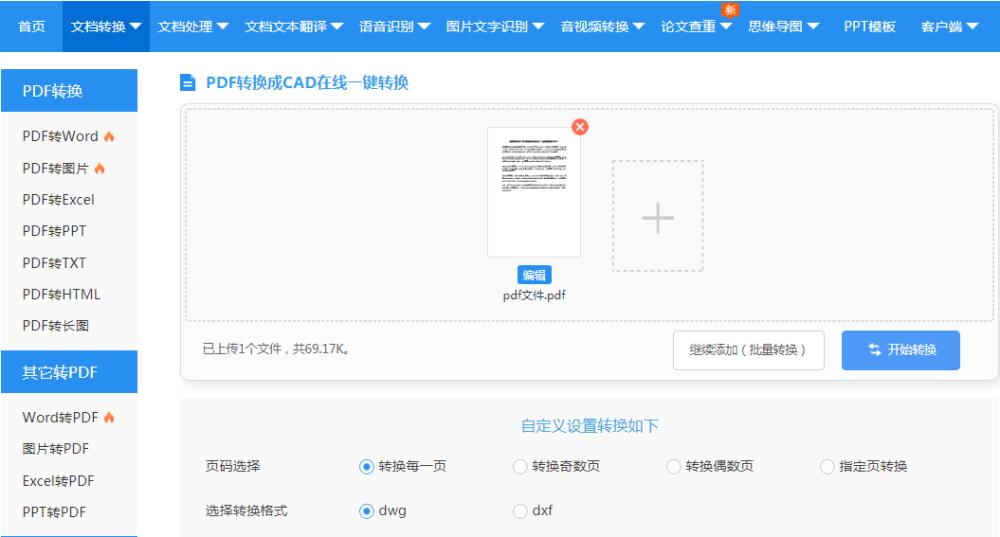Click 继续添加（批量转换）button
The width and height of the screenshot is (1000, 537).
click(x=748, y=350)
